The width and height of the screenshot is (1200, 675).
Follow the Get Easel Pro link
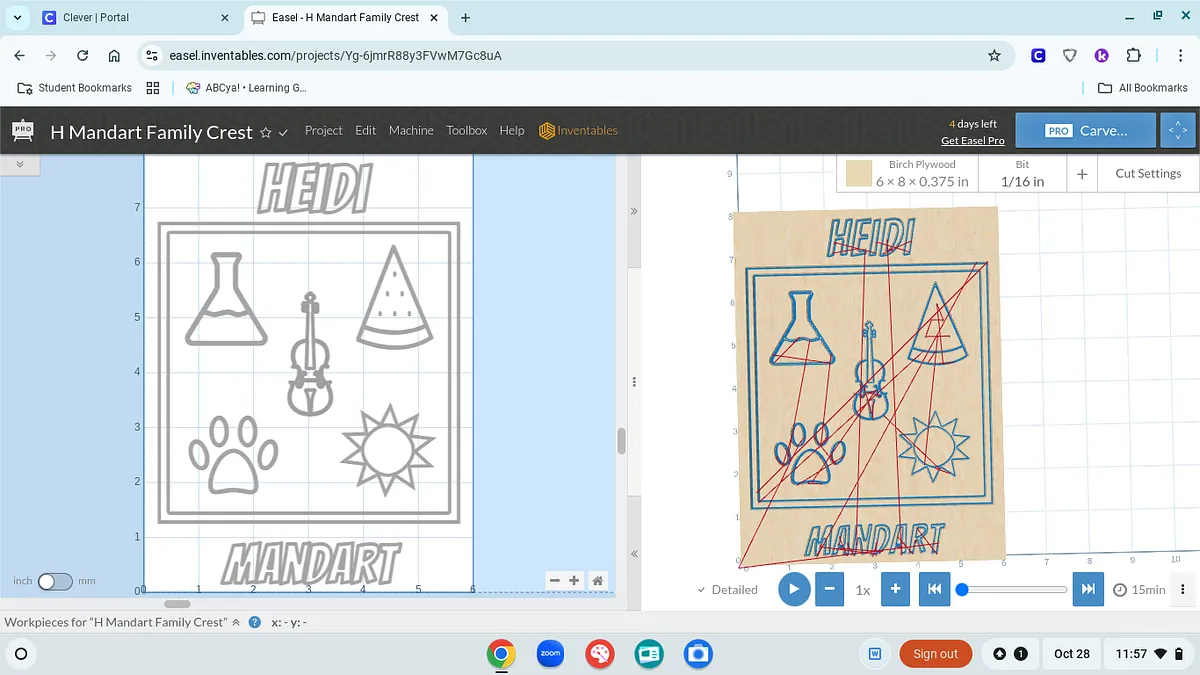pos(972,141)
